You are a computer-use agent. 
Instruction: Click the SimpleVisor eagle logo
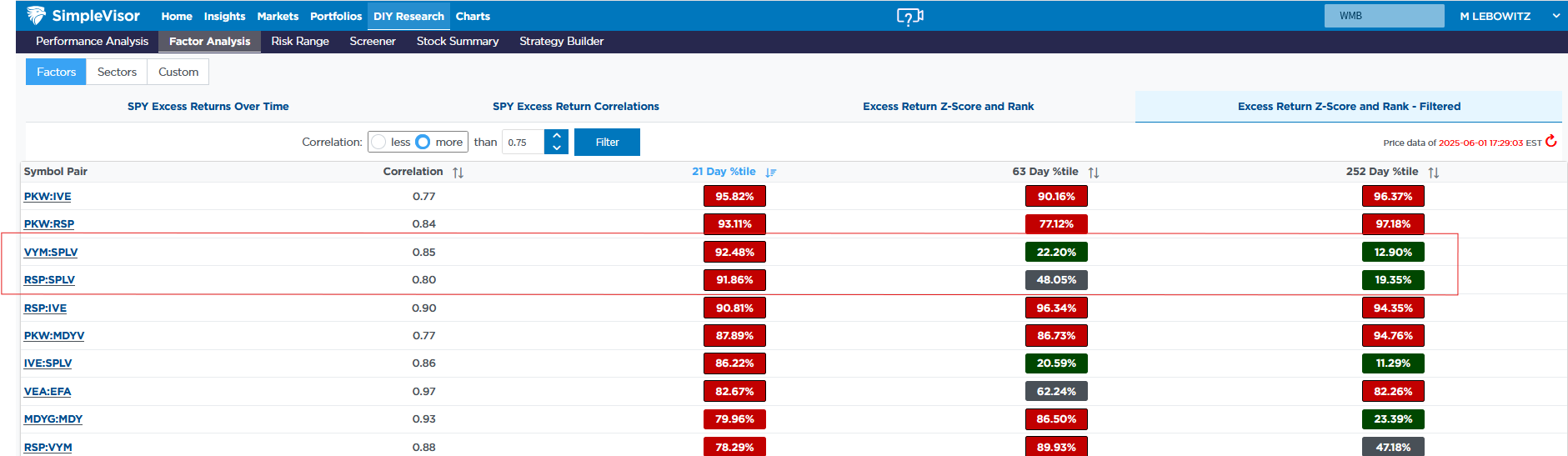pos(36,15)
